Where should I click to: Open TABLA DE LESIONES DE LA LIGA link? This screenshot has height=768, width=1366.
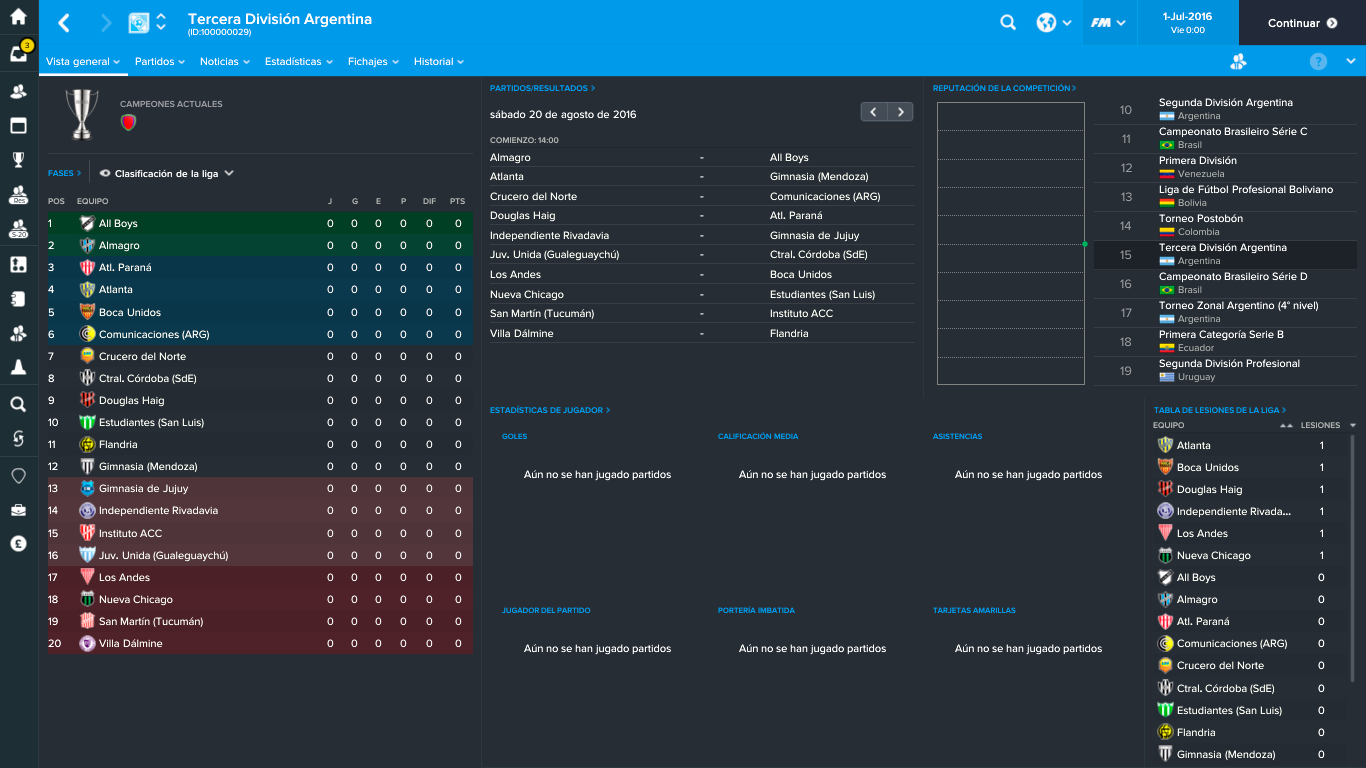tap(1220, 410)
